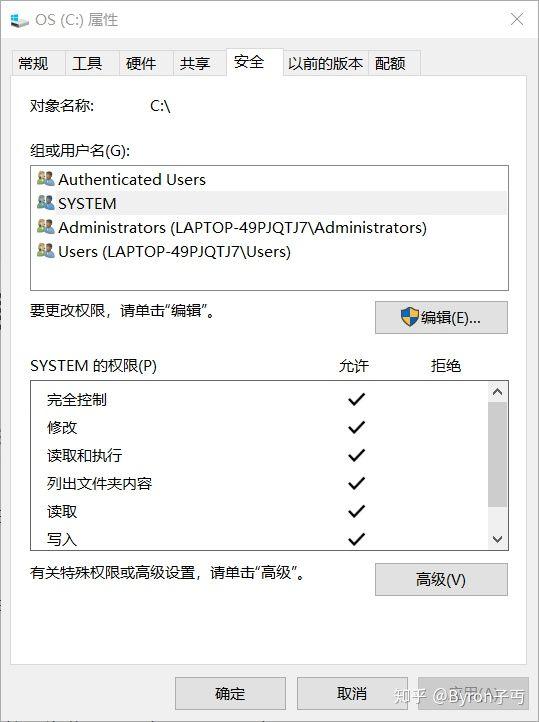Click the 取消 cancel button
Screen dimensions: 539x722
tap(352, 693)
